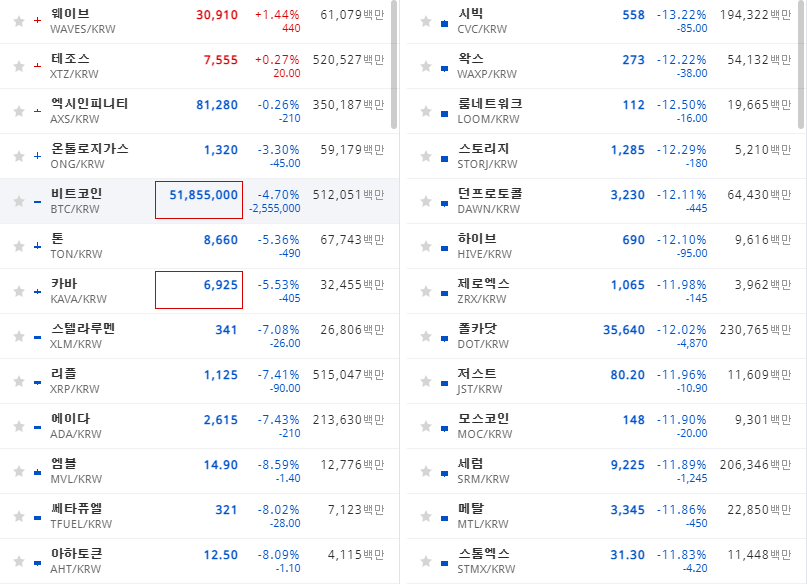
Task: Click the star icon of DAWN/KRW
Action: tap(426, 201)
